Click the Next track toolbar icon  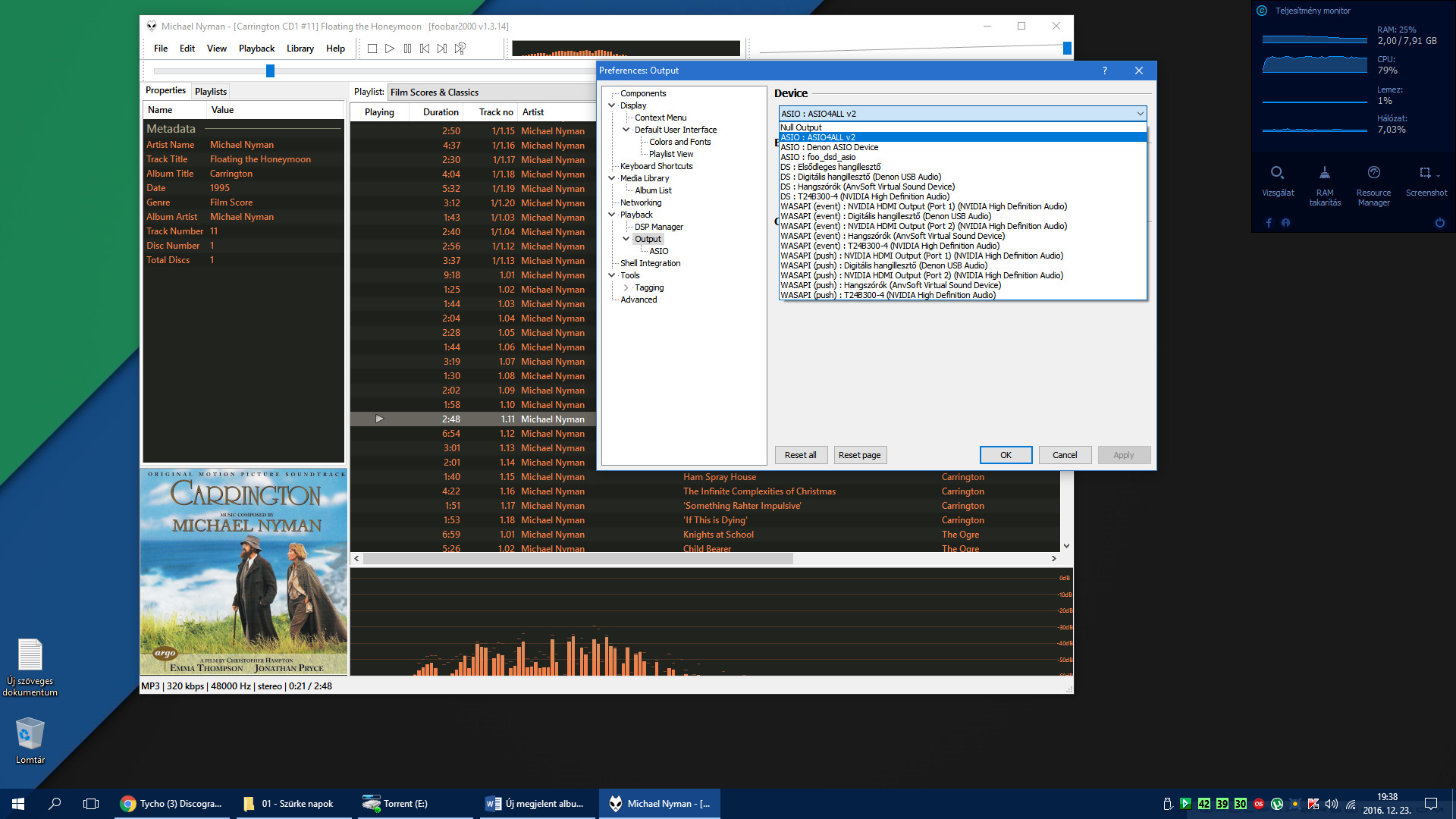442,49
